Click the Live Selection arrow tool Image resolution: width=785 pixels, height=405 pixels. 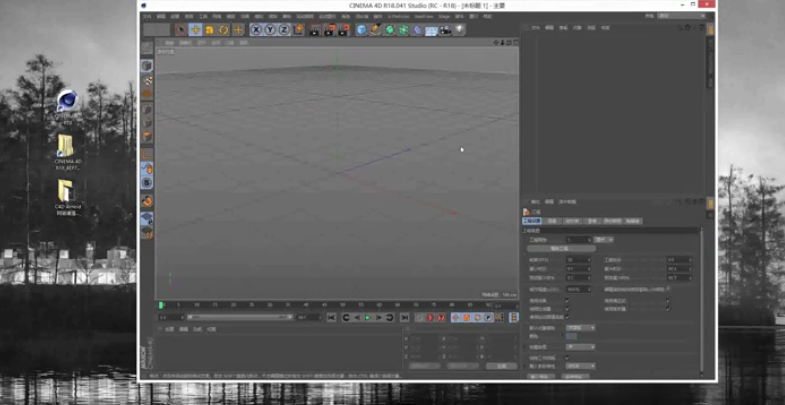click(x=181, y=30)
